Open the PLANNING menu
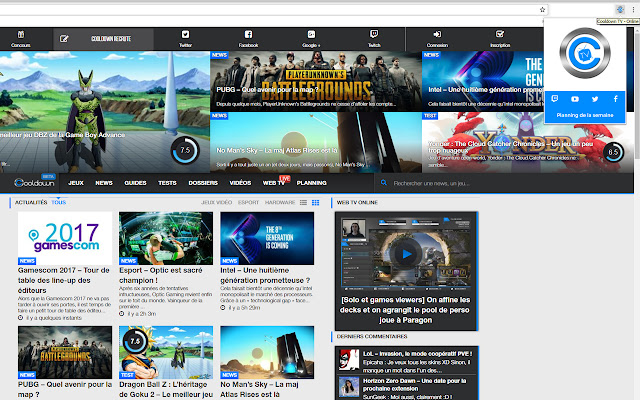Image resolution: width=640 pixels, height=400 pixels. coord(312,183)
